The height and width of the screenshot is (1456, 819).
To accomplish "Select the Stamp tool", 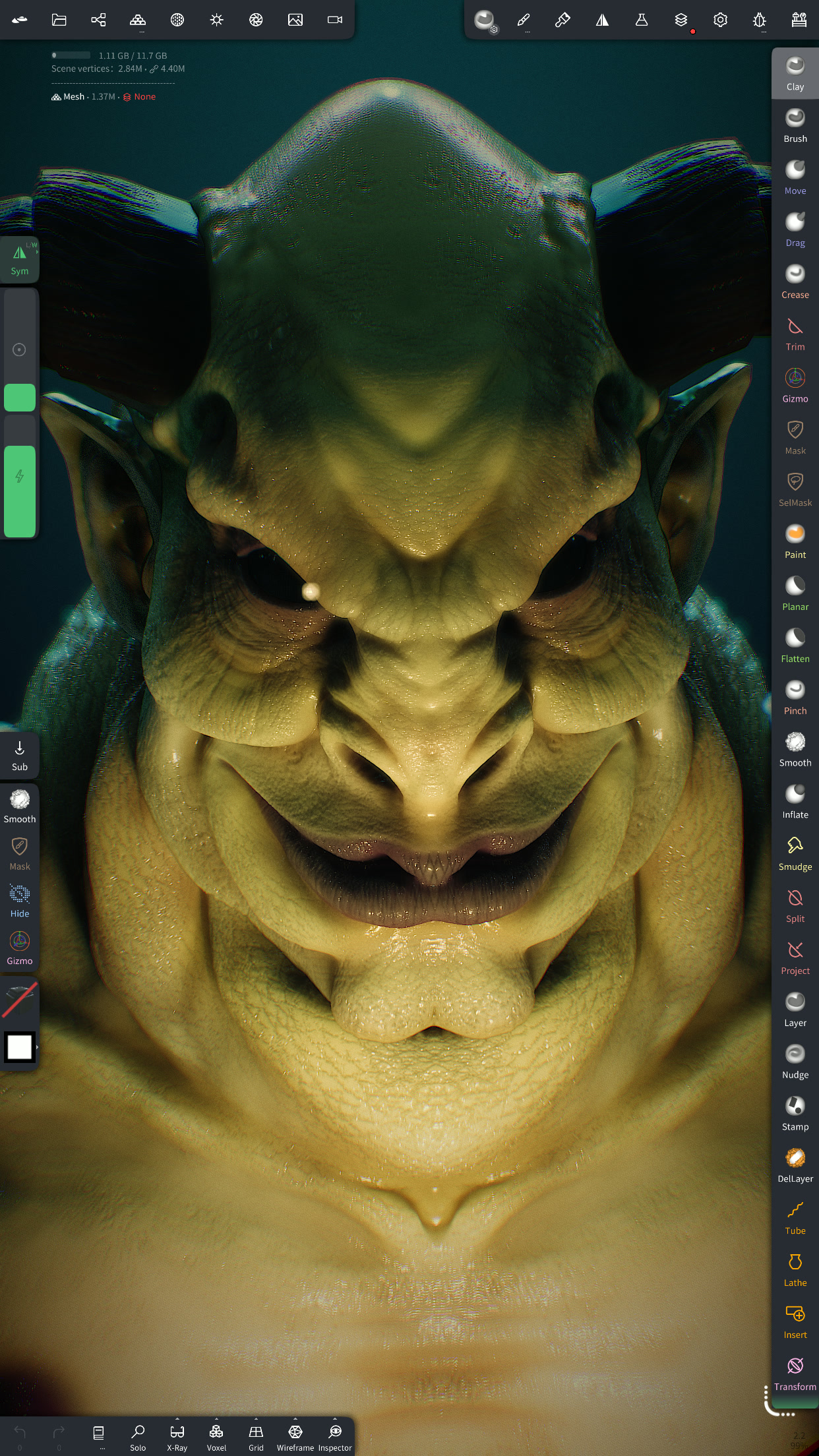I will tap(795, 1113).
